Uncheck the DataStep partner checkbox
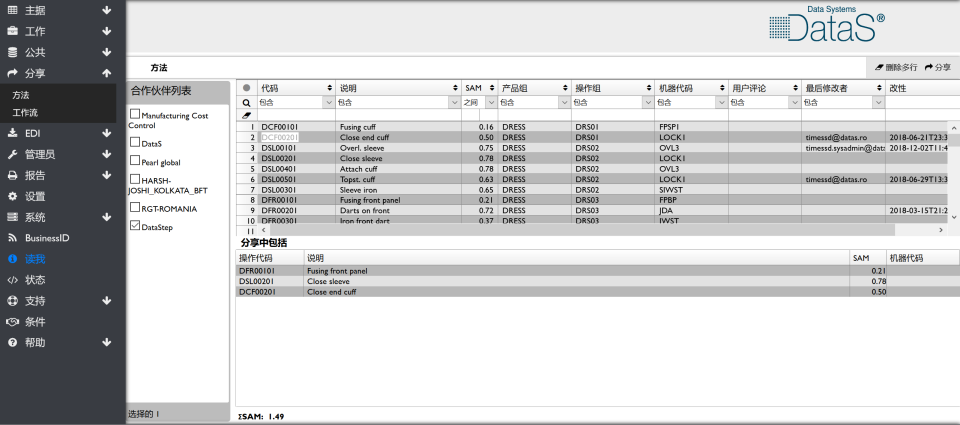The height and width of the screenshot is (425, 960). [x=135, y=225]
